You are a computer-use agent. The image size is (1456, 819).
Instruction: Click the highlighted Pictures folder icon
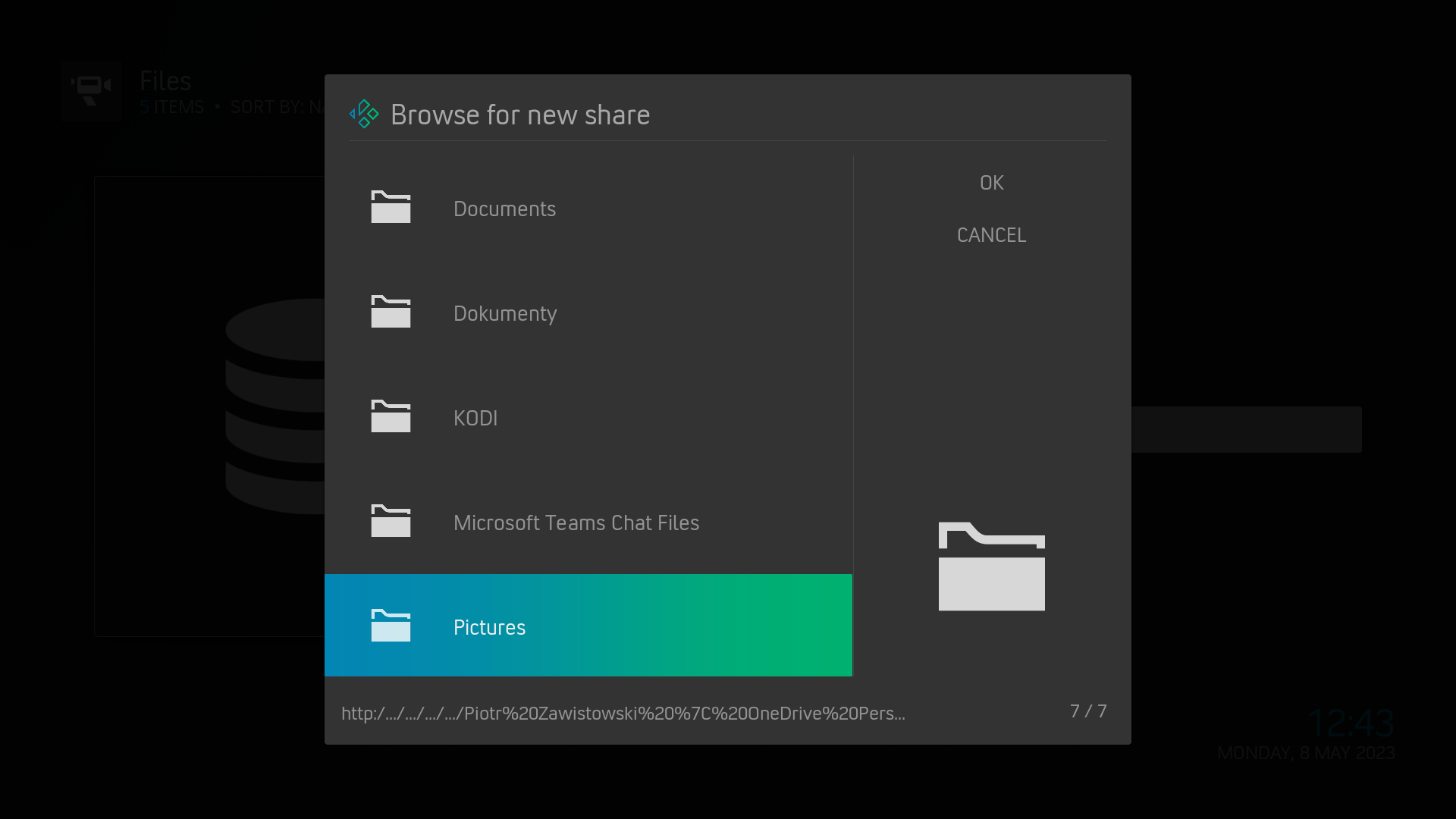[391, 626]
